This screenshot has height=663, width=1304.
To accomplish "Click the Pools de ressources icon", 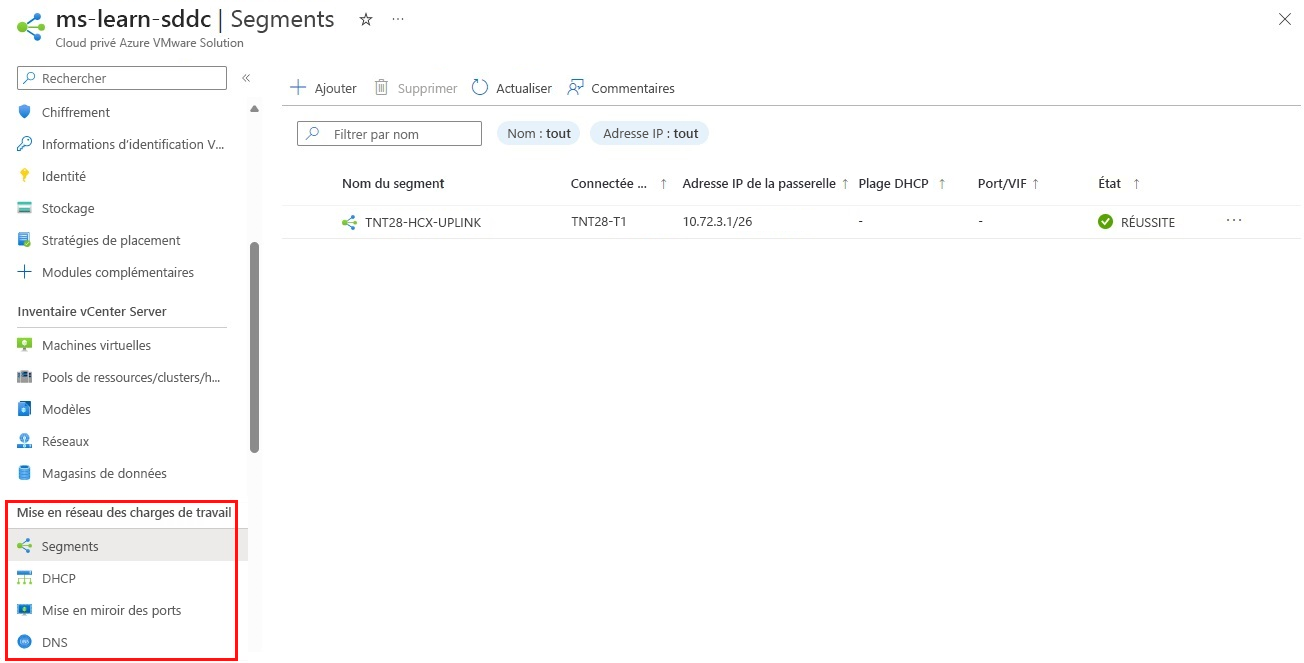I will 25,377.
